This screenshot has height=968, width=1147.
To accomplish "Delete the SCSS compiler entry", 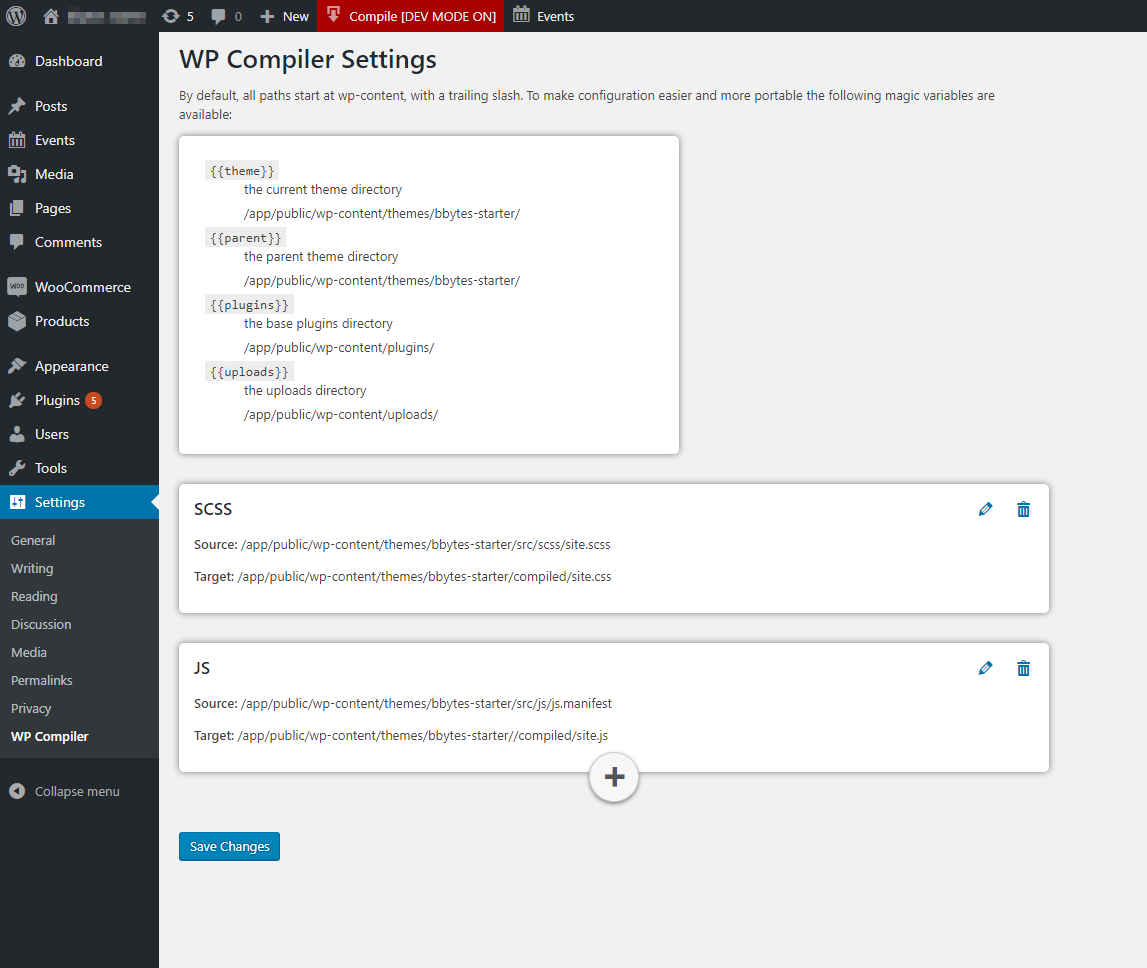I will pyautogui.click(x=1023, y=509).
